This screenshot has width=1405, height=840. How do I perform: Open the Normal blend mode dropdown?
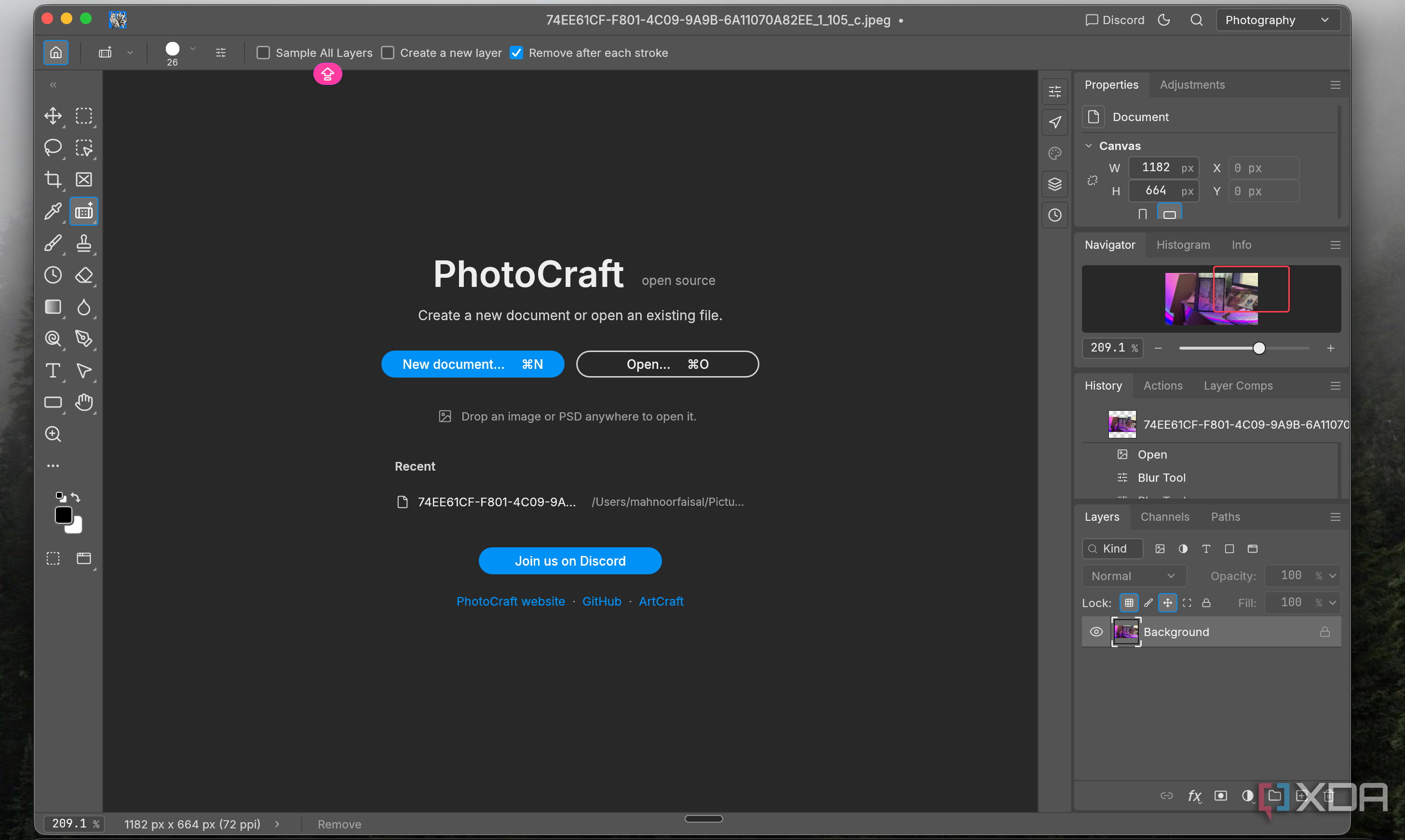tap(1134, 576)
